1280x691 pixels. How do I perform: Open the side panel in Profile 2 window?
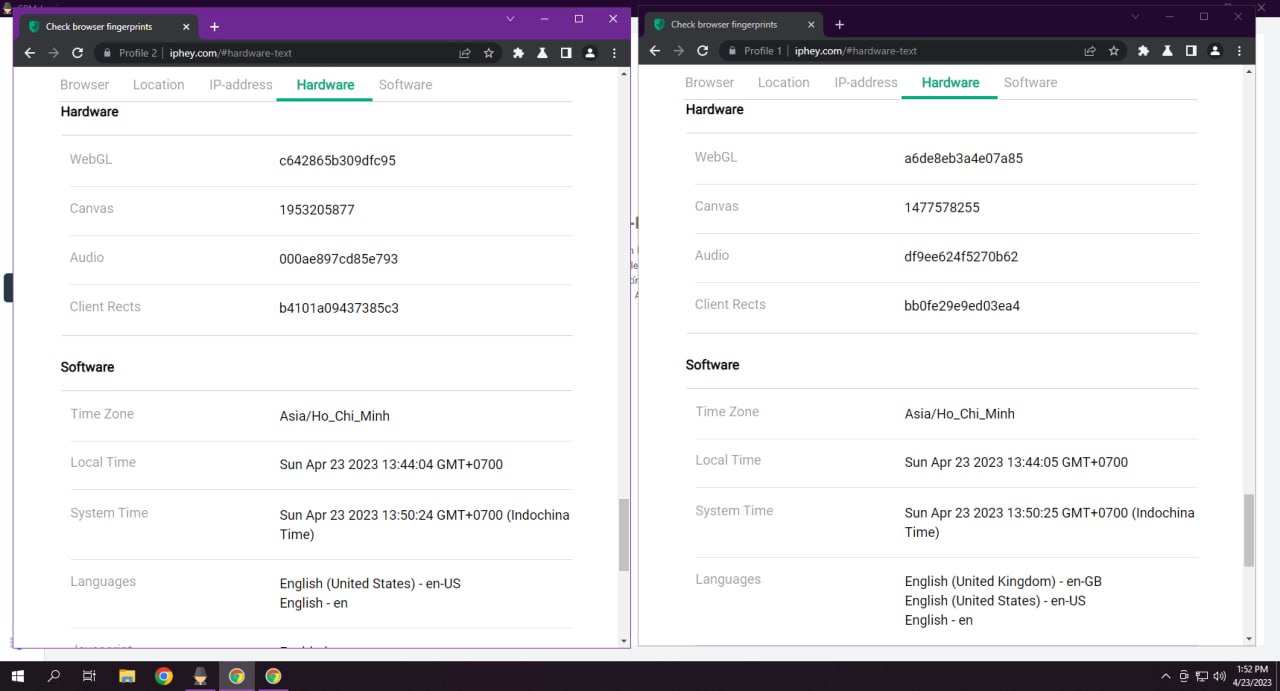566,53
